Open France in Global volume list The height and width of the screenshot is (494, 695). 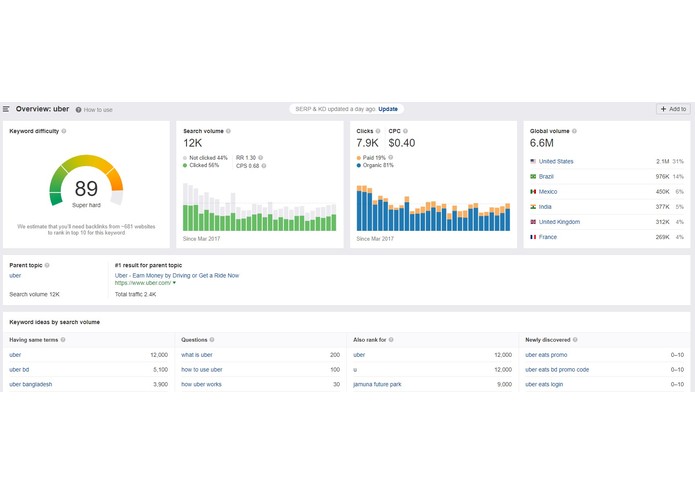point(548,237)
